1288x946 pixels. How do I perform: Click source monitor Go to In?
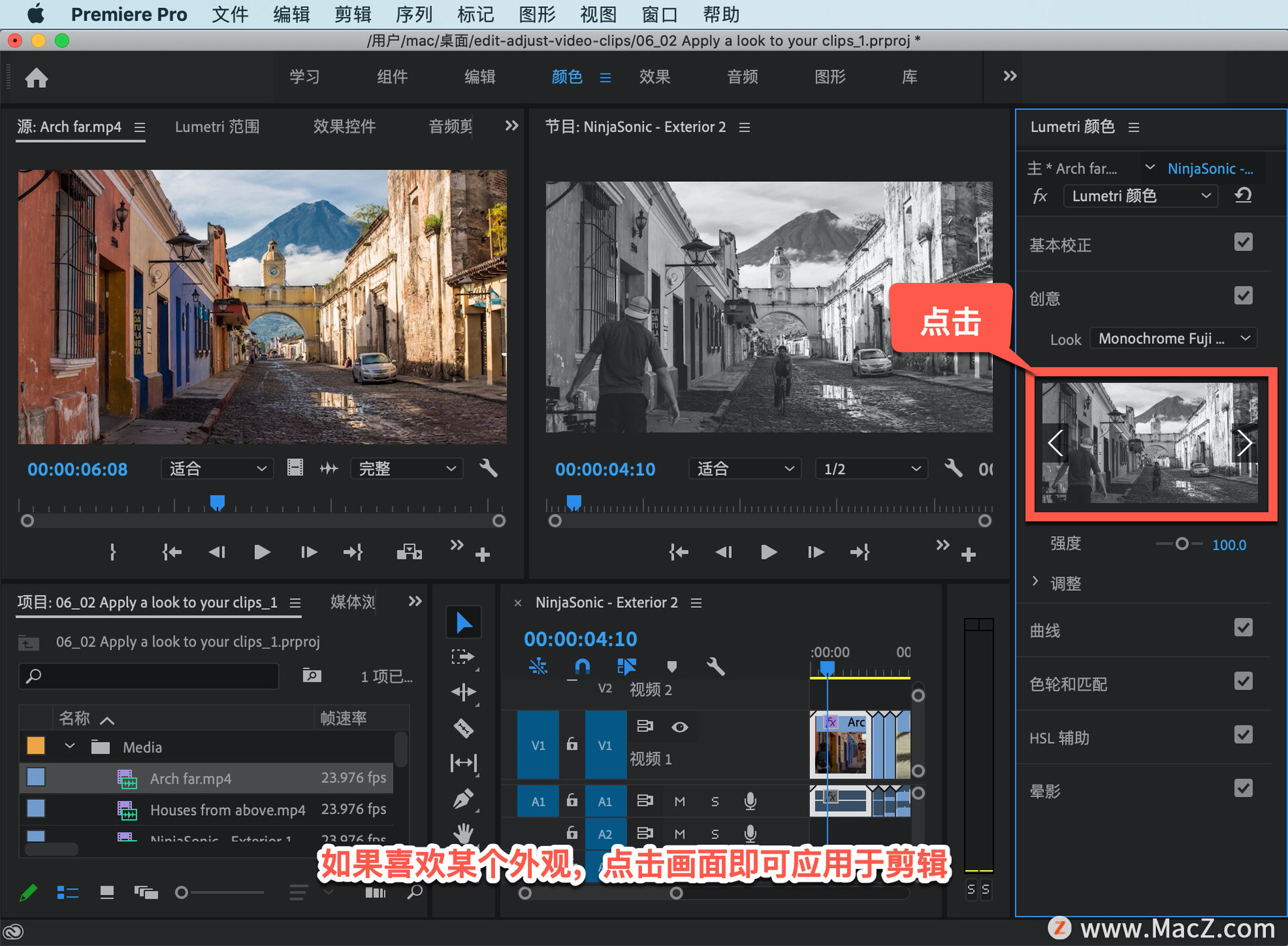(172, 552)
